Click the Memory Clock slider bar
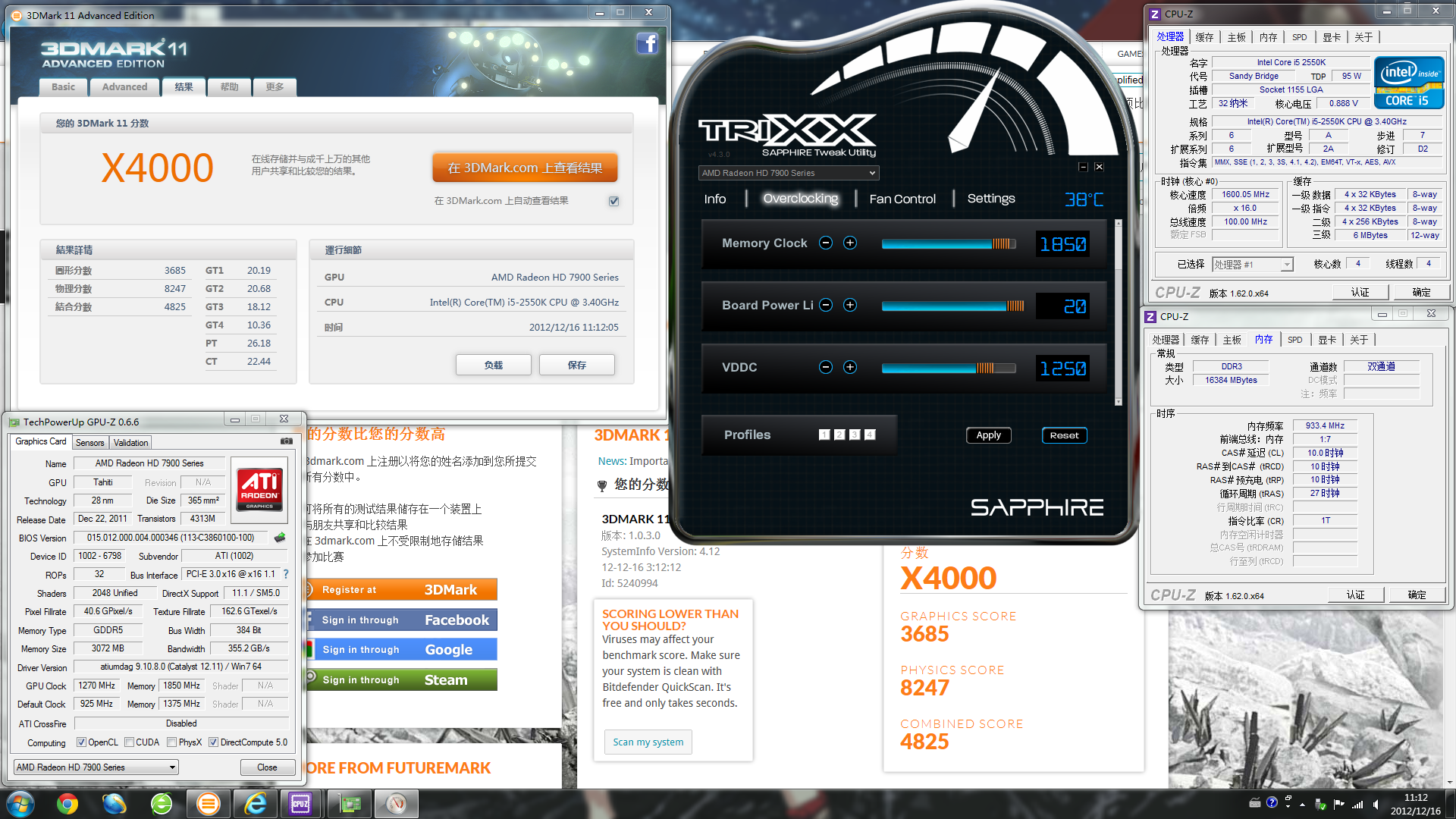 (949, 243)
